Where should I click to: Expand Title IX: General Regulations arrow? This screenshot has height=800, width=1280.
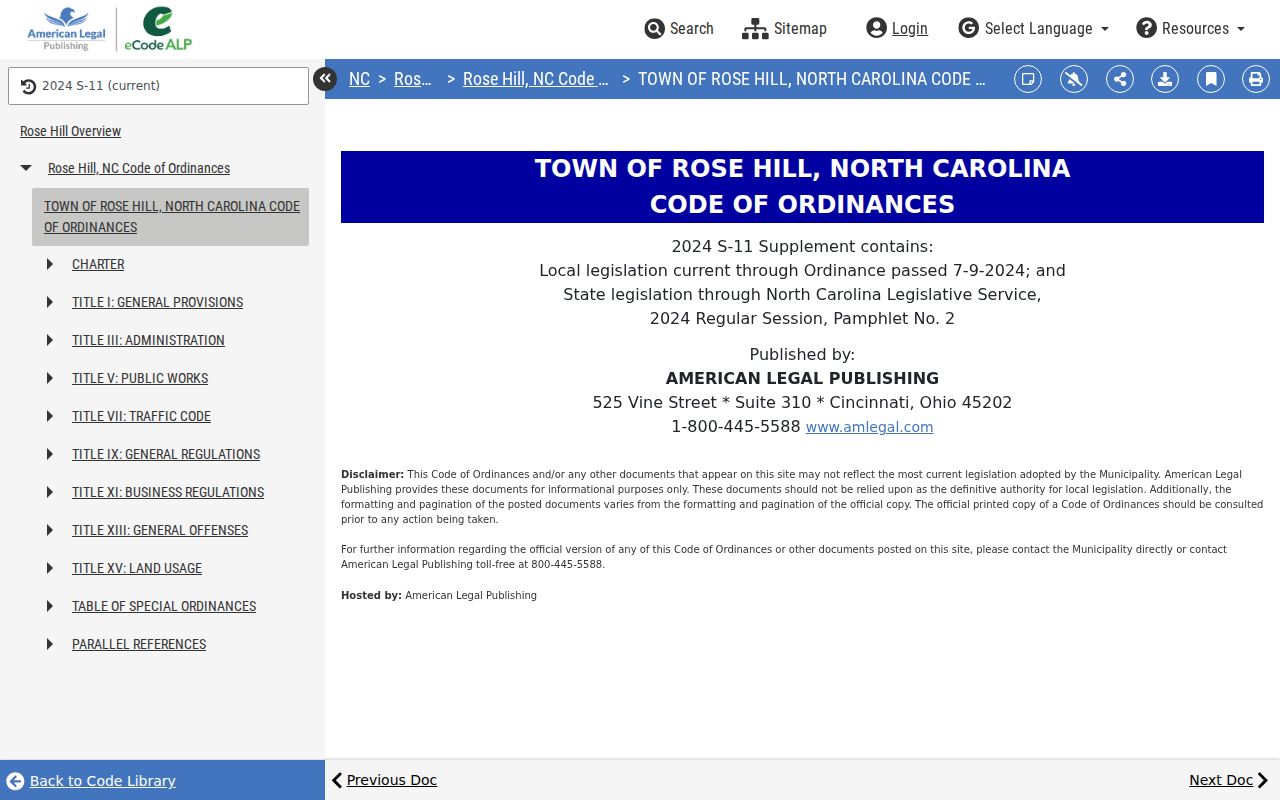click(x=50, y=454)
